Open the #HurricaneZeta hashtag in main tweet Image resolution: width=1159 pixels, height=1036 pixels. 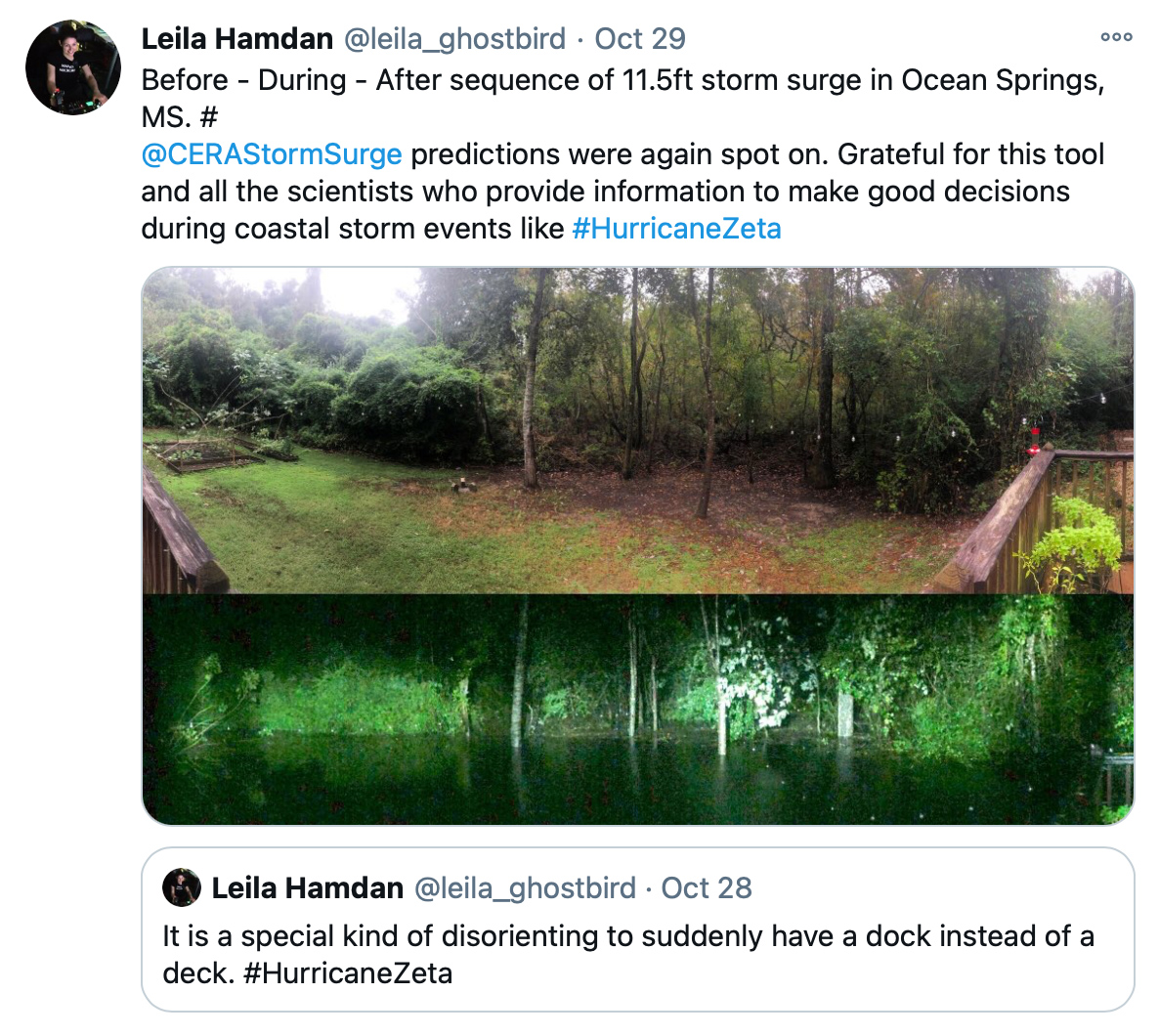pyautogui.click(x=678, y=229)
